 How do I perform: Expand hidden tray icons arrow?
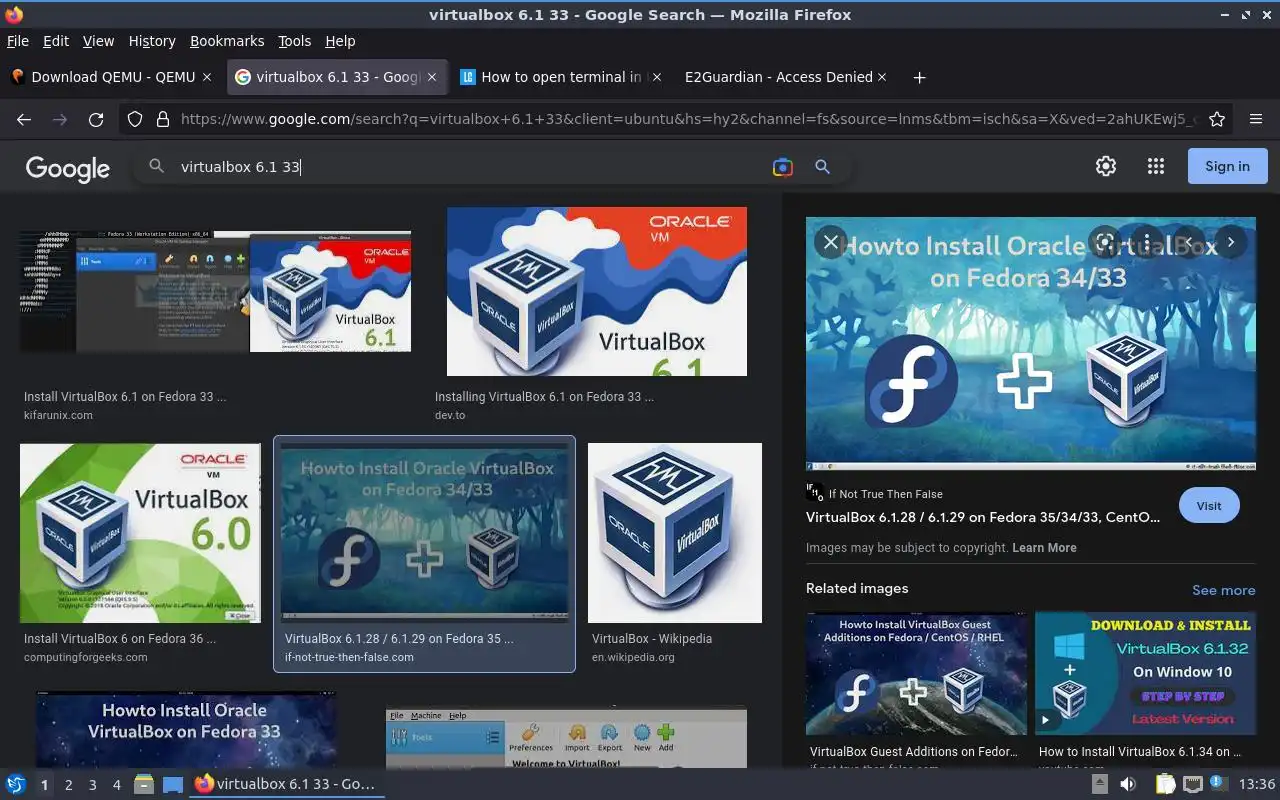point(1099,784)
